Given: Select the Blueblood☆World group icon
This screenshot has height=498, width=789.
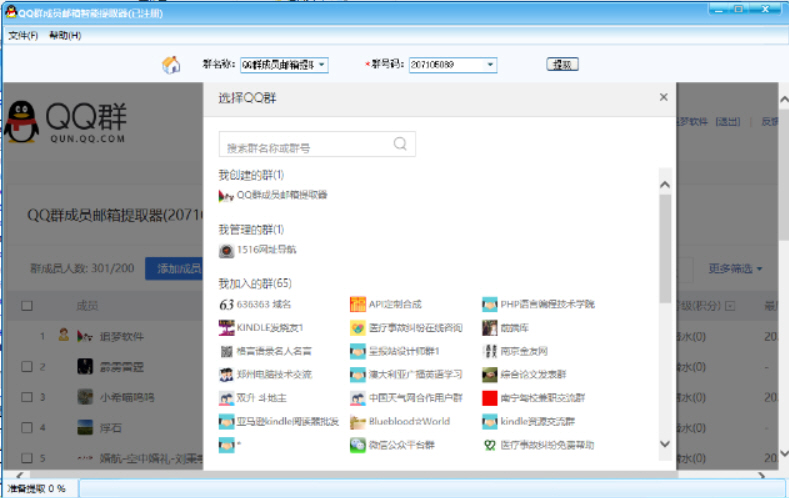Looking at the screenshot, I should point(358,422).
